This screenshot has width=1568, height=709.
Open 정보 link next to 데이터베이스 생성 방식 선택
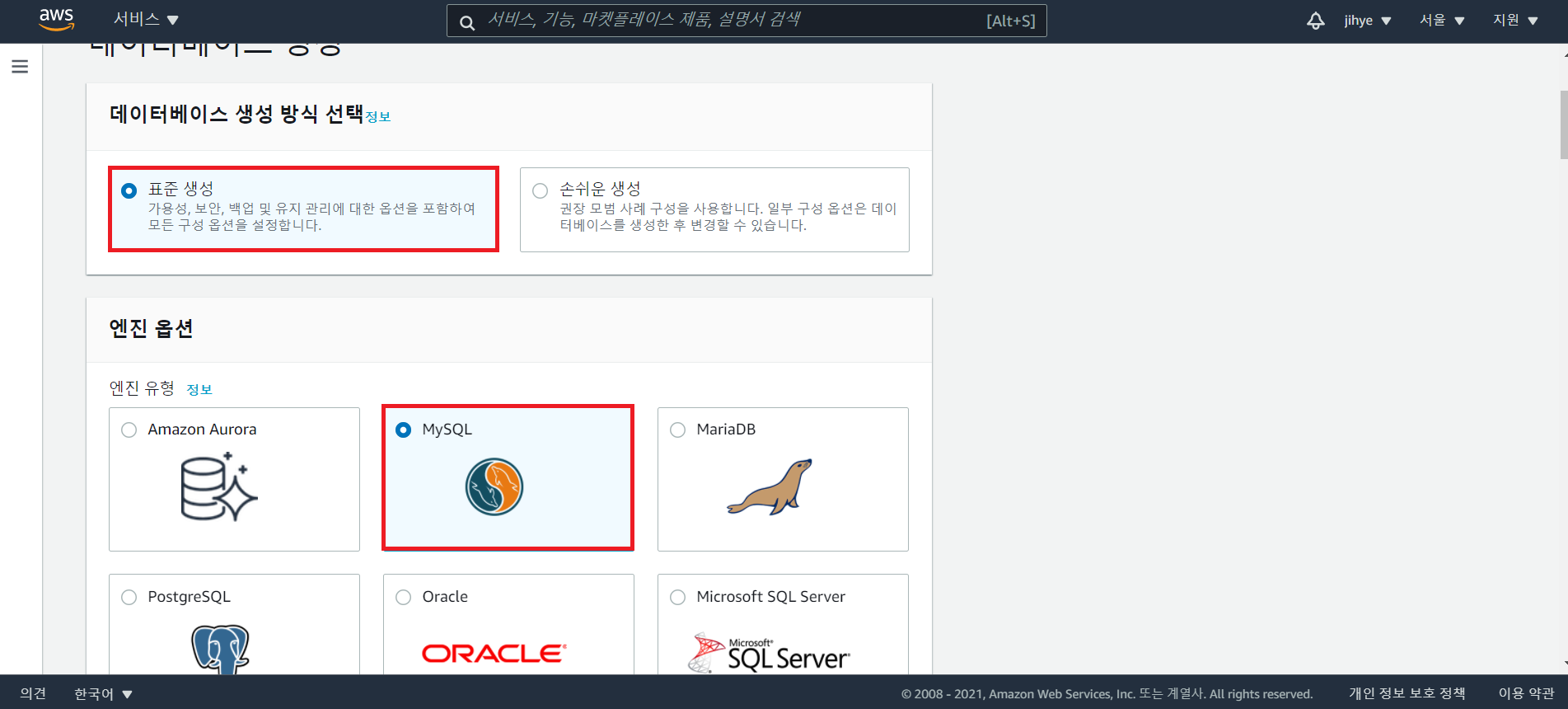click(x=378, y=117)
